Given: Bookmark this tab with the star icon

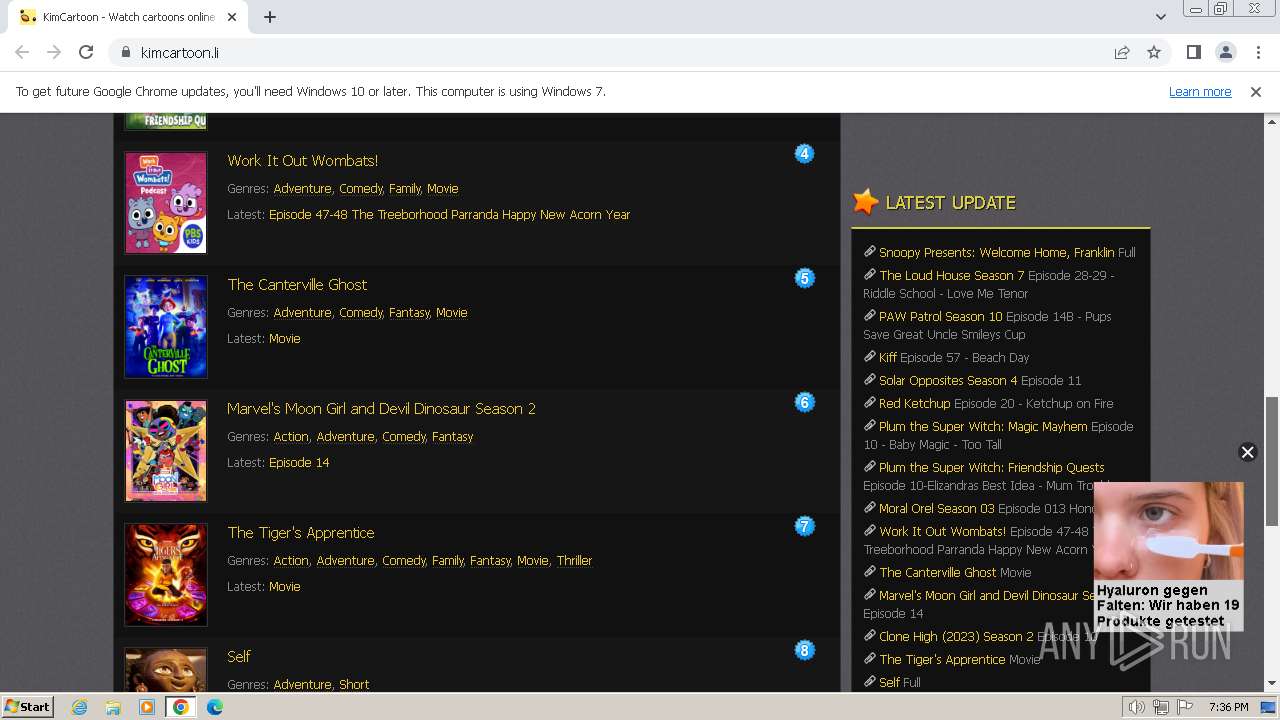Looking at the screenshot, I should (1154, 52).
